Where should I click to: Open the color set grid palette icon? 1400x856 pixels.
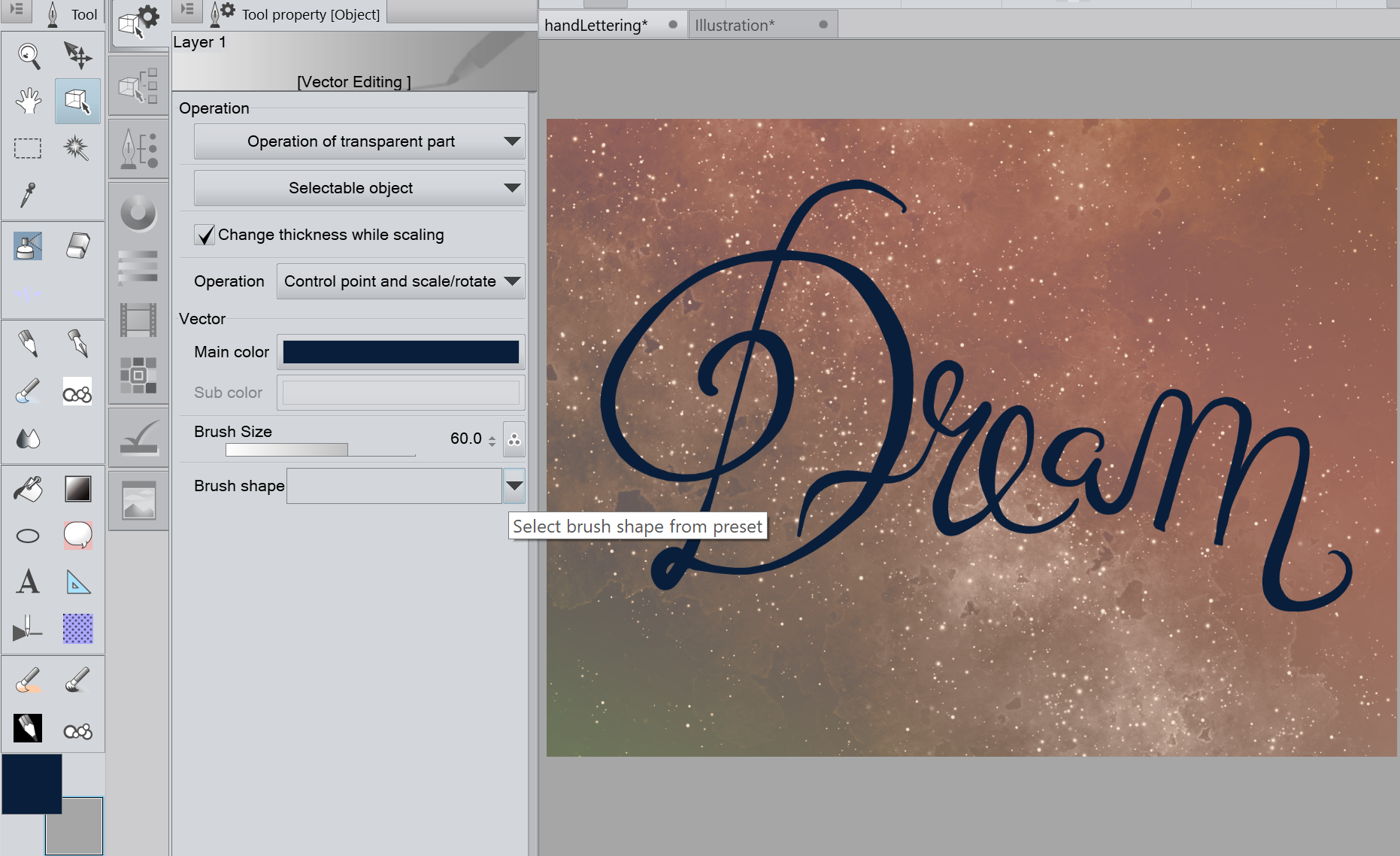coord(138,375)
